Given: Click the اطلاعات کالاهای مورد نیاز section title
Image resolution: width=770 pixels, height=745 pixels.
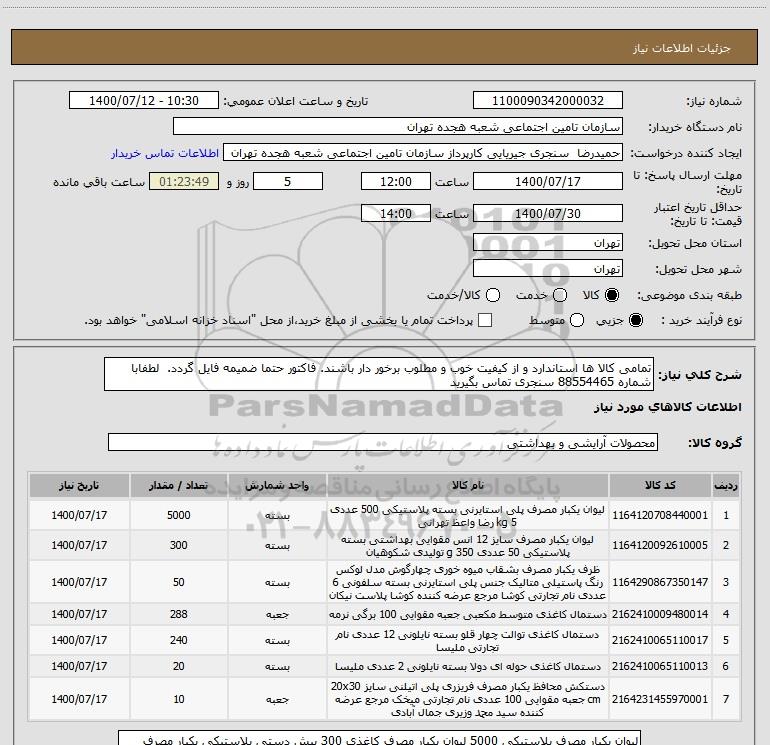Looking at the screenshot, I should coord(667,407).
